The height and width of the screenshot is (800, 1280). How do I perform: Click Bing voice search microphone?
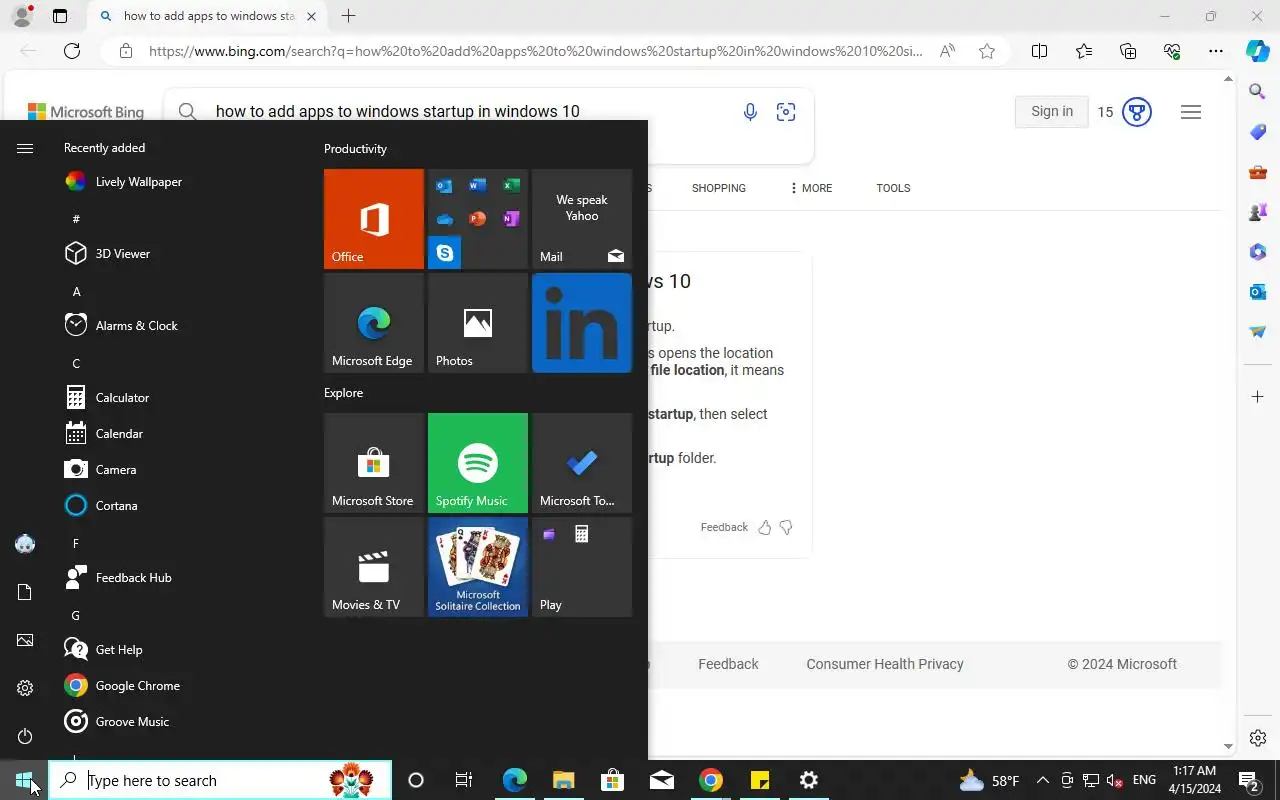pyautogui.click(x=750, y=112)
